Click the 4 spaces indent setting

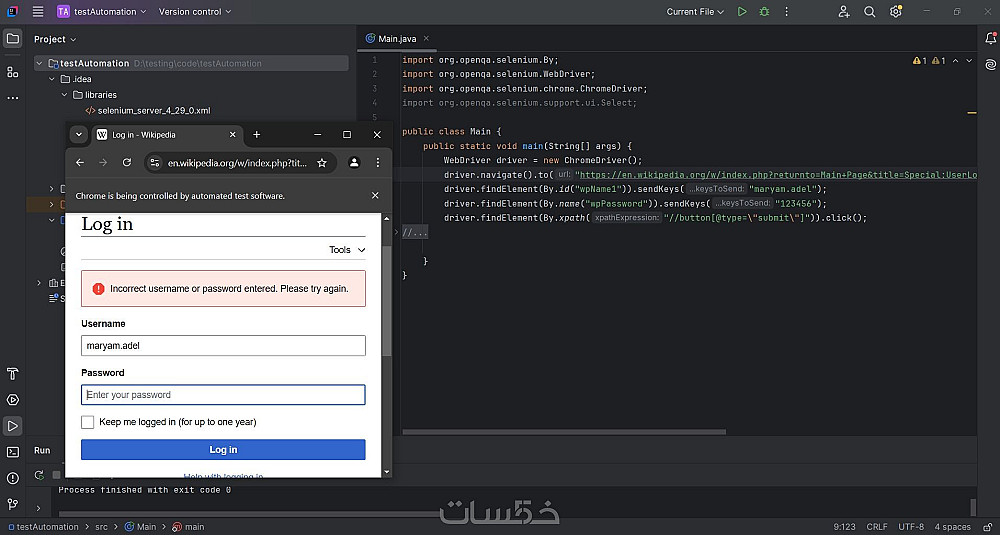[952, 527]
